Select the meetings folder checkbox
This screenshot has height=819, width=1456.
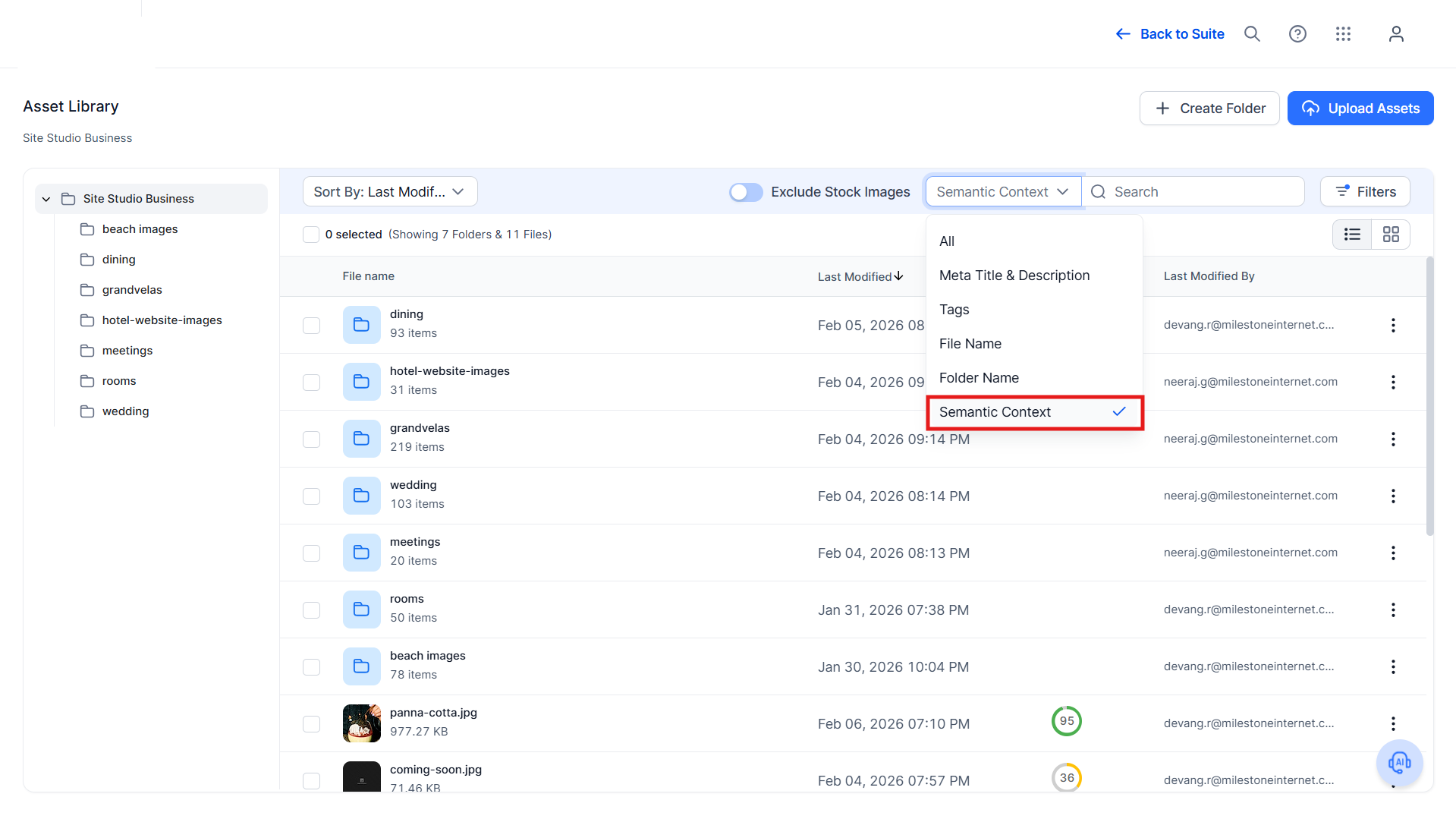311,553
